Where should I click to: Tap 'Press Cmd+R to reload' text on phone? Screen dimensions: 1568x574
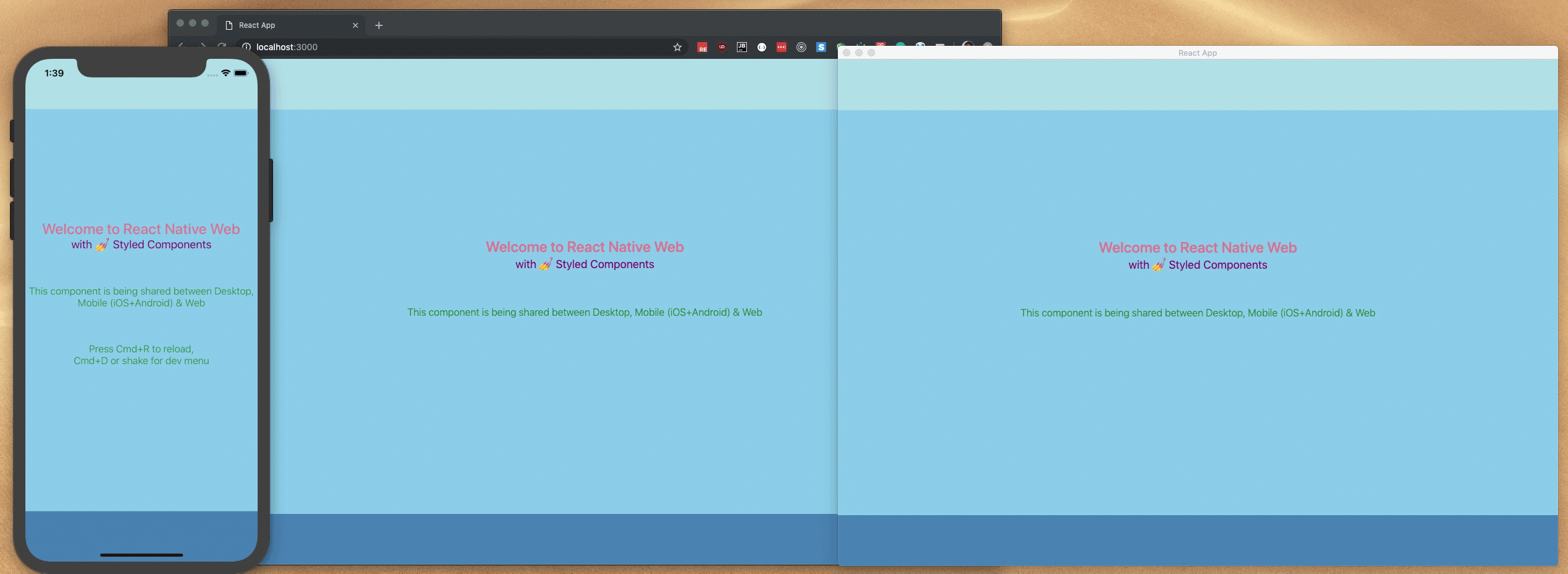pos(141,349)
